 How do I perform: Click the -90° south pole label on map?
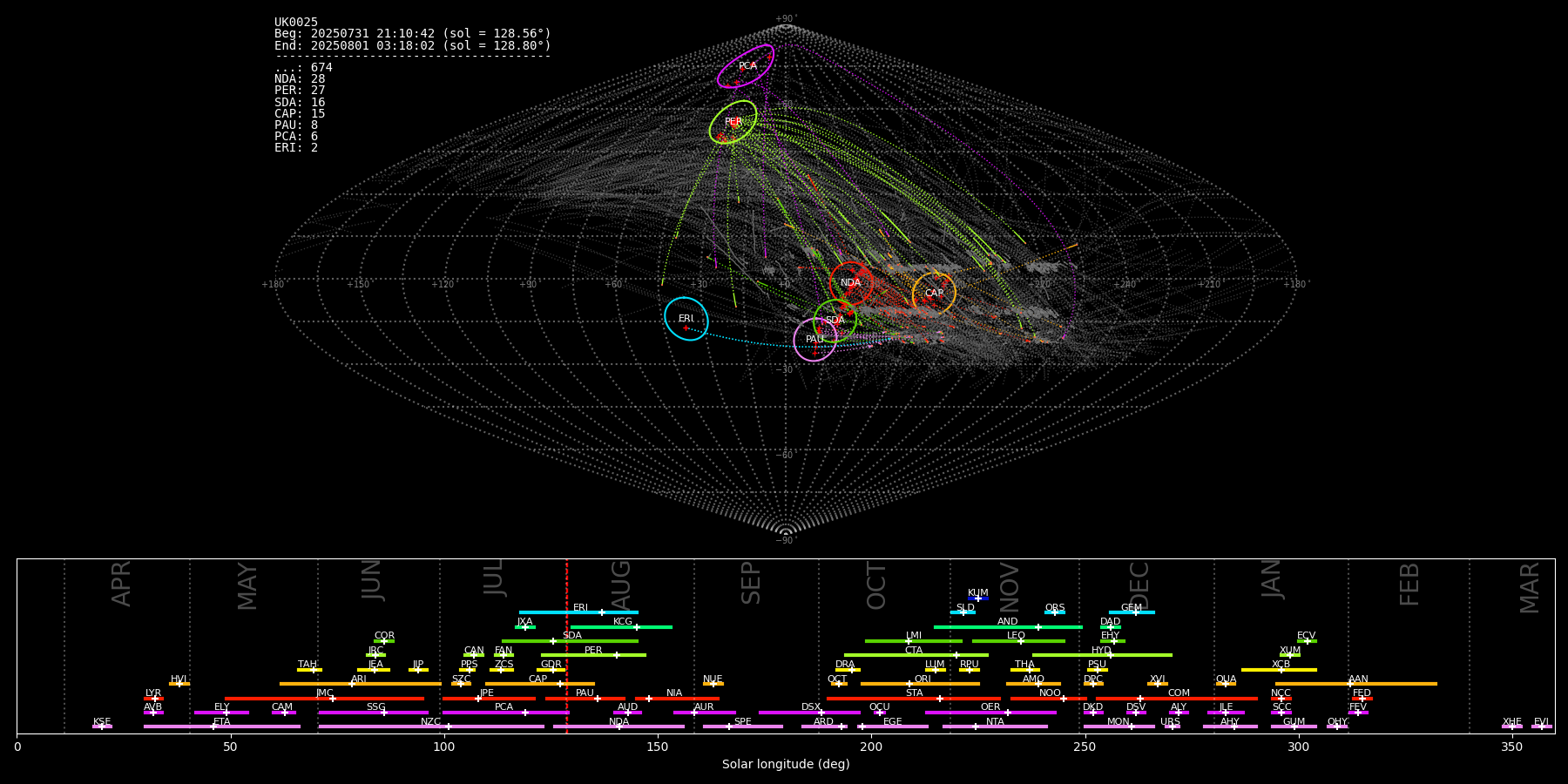[786, 540]
